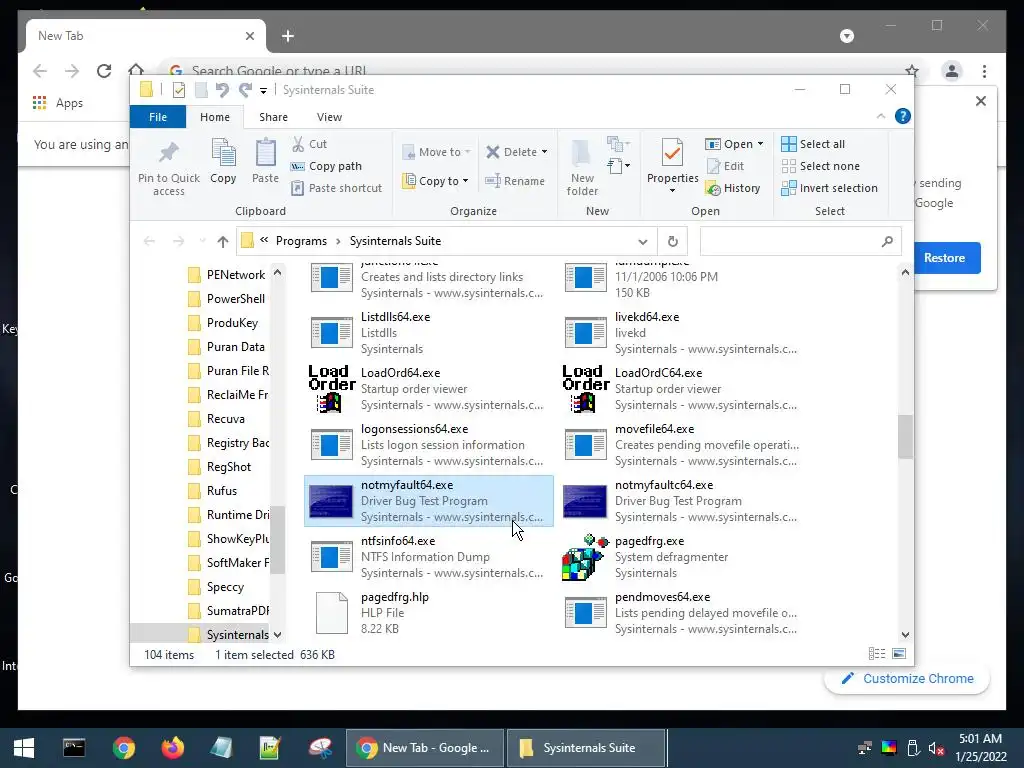Open Apps shortcut in Chrome bookmarks bar
The width and height of the screenshot is (1024, 768).
57,103
